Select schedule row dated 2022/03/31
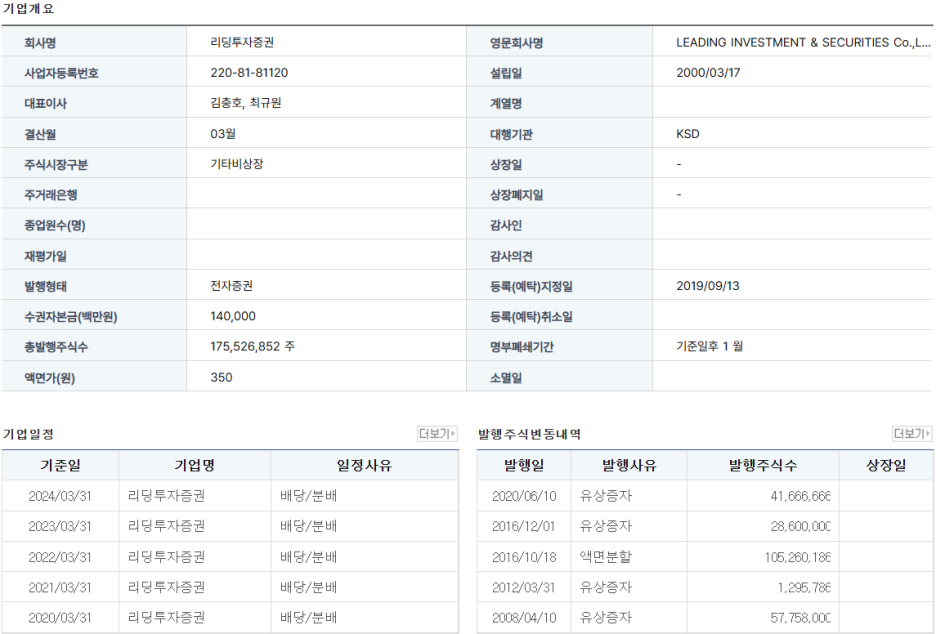936x634 pixels. click(230, 557)
